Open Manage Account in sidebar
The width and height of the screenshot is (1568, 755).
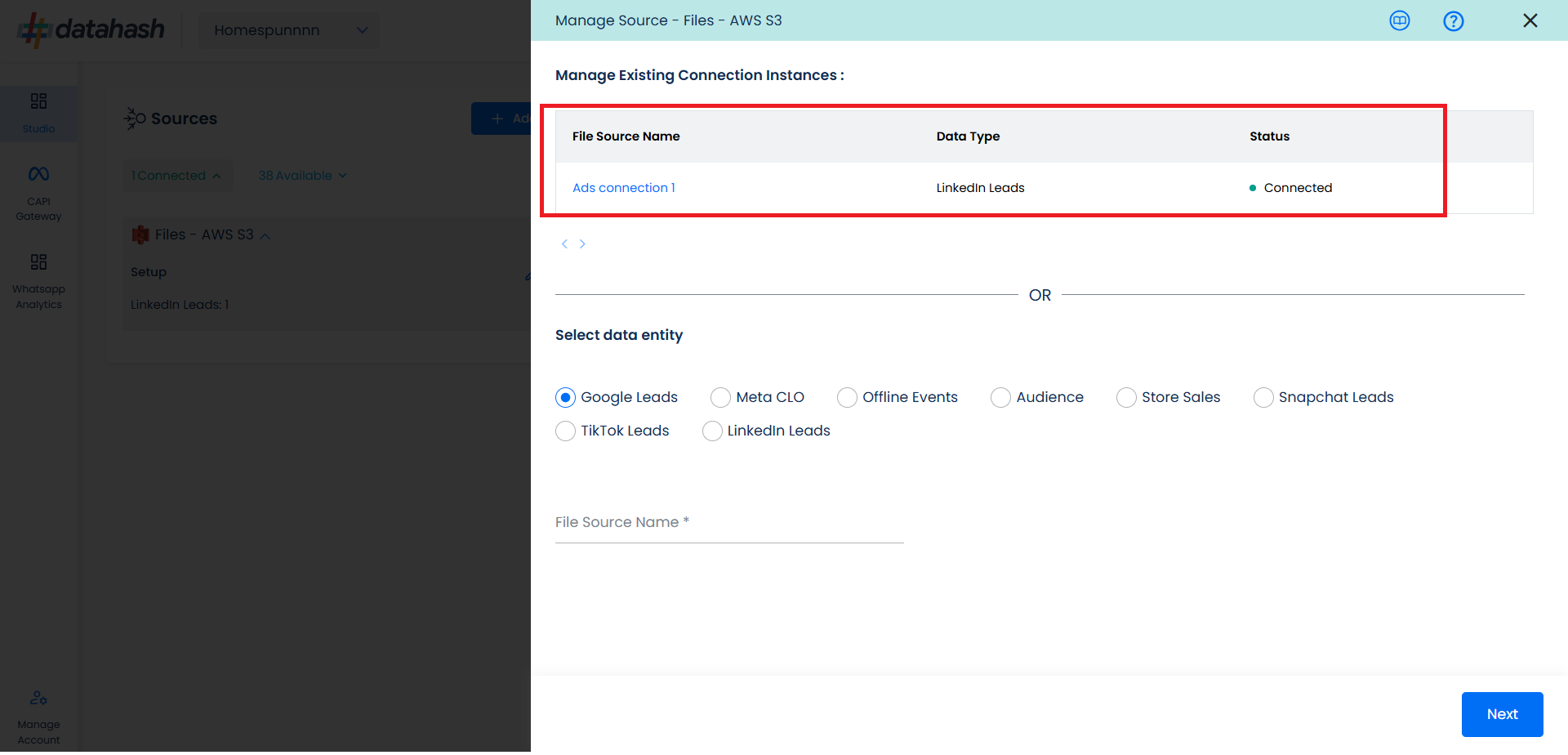coord(38,717)
